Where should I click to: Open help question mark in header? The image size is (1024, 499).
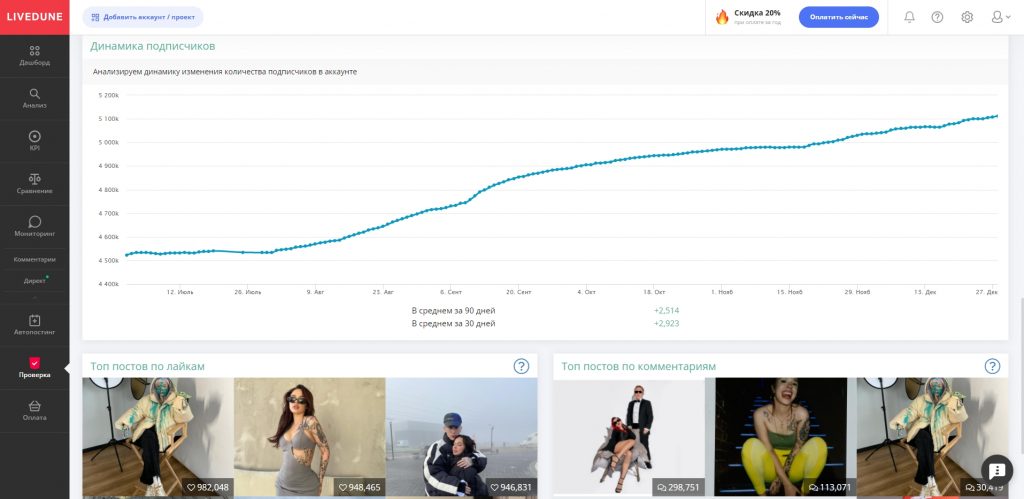click(937, 17)
